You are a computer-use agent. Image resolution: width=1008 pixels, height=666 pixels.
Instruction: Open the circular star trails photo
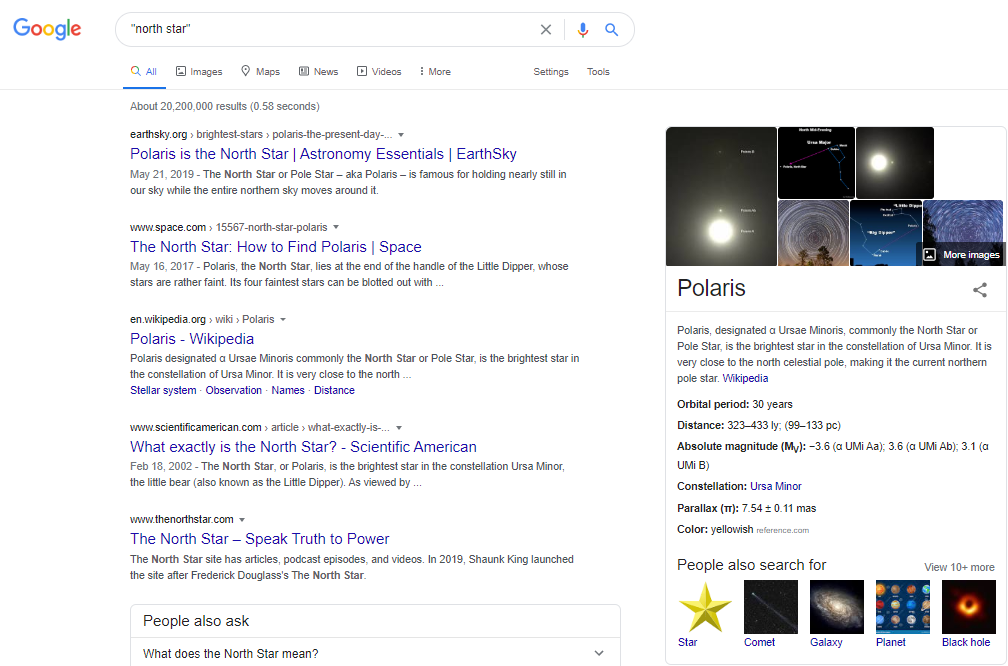pyautogui.click(x=813, y=233)
